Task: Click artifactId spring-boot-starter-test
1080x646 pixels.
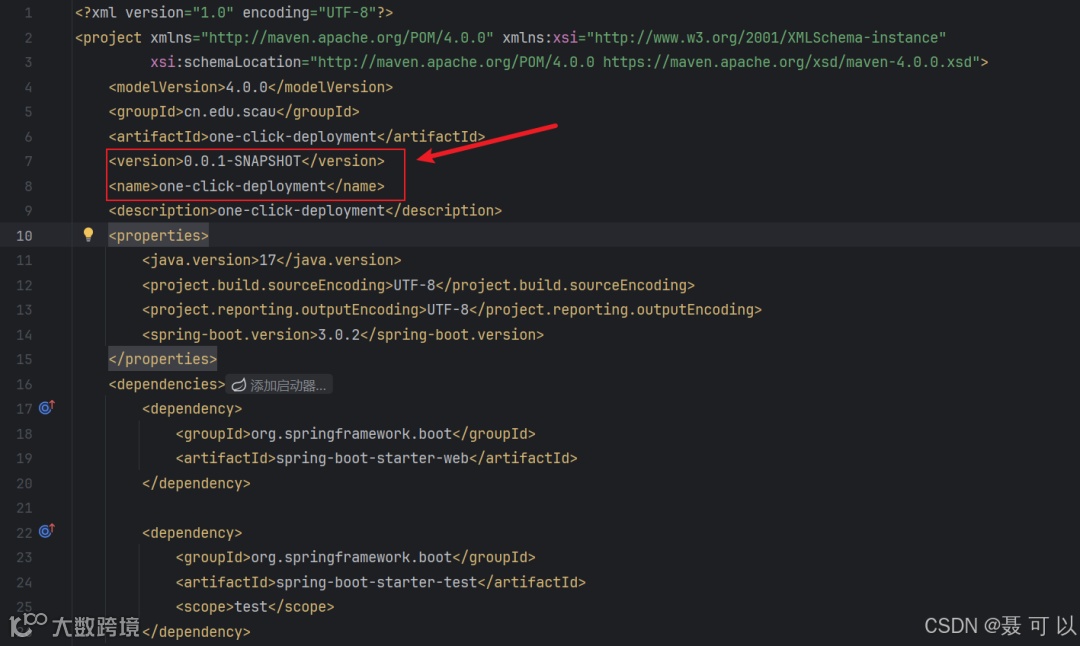Action: point(377,582)
